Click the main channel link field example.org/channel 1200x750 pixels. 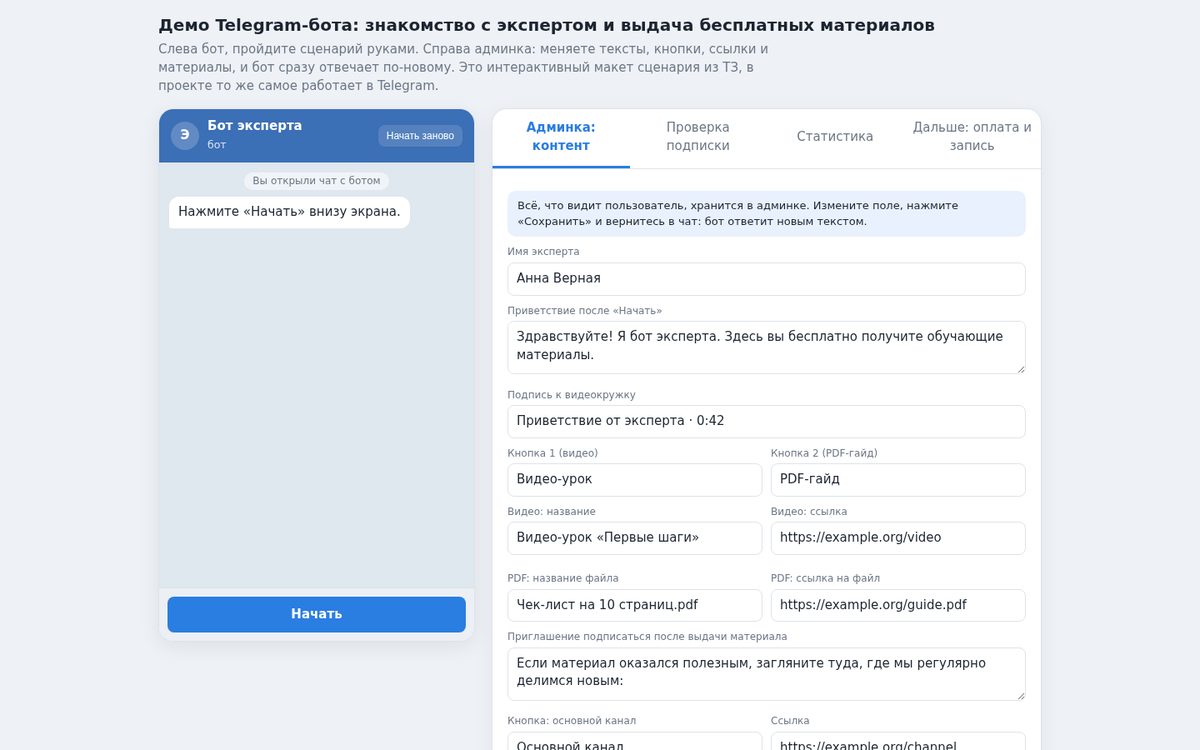898,741
